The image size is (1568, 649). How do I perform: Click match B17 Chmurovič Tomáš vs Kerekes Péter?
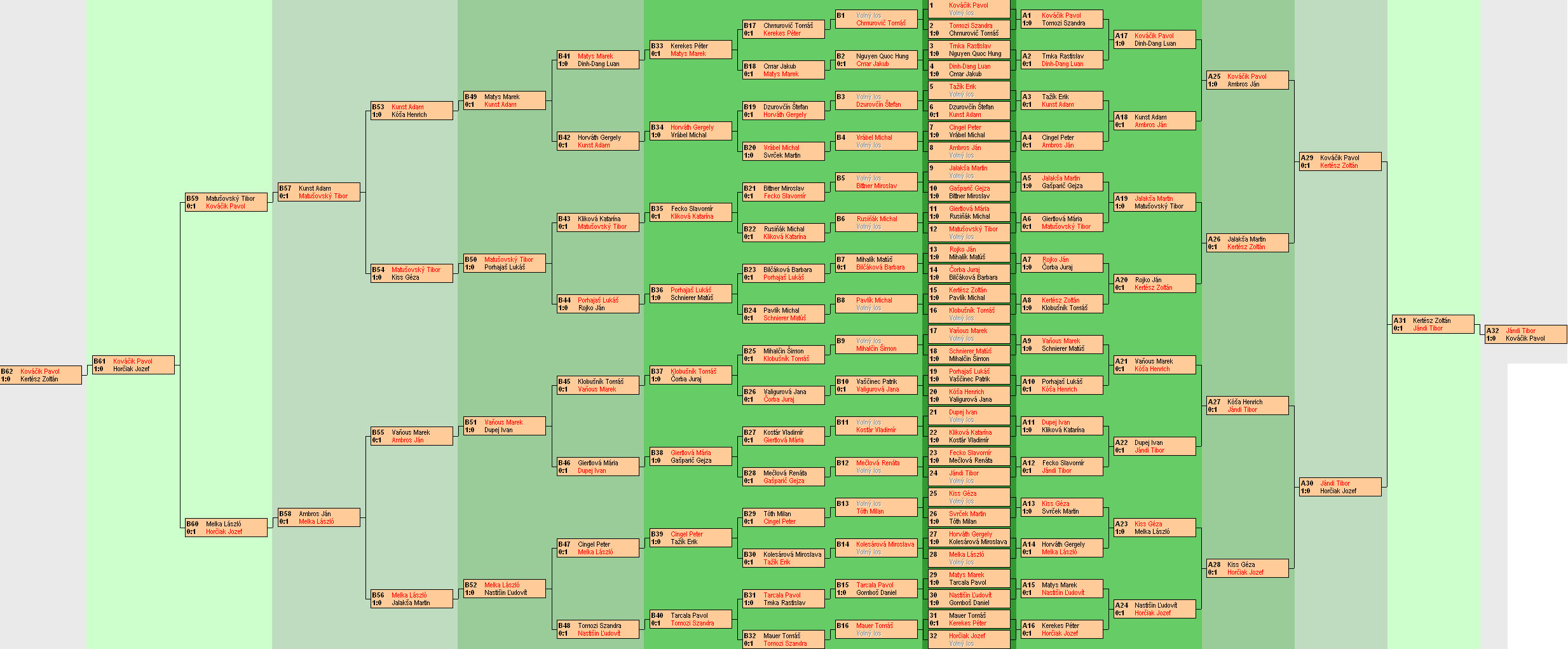(x=783, y=29)
